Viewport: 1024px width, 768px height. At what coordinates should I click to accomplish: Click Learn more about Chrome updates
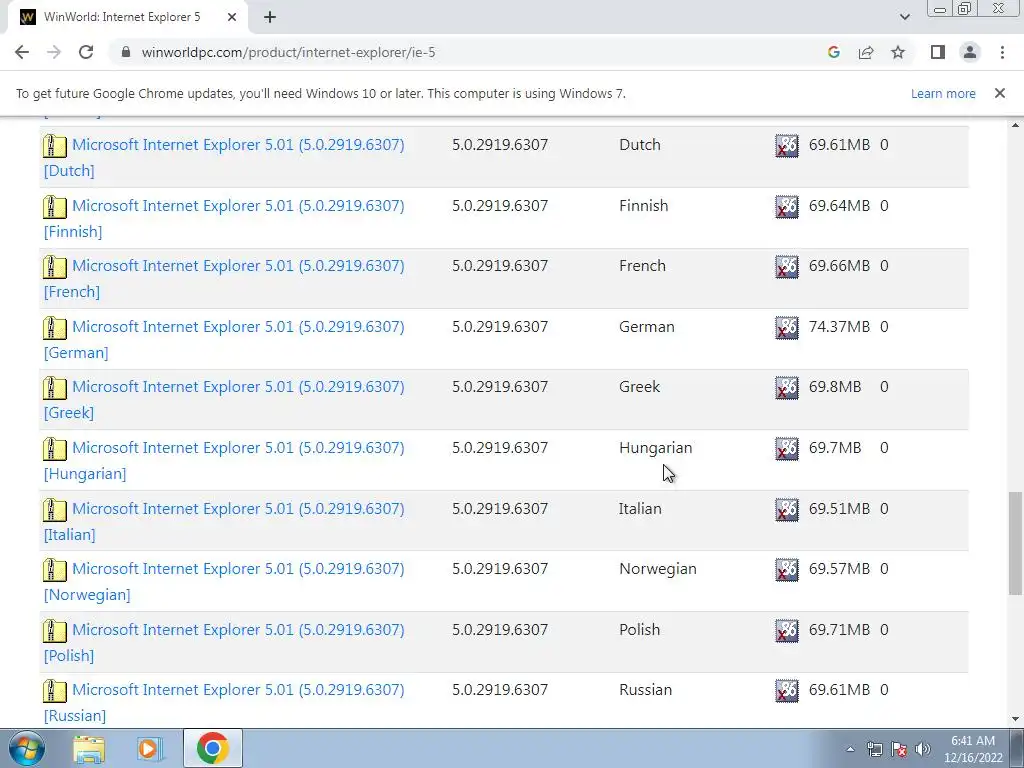943,93
